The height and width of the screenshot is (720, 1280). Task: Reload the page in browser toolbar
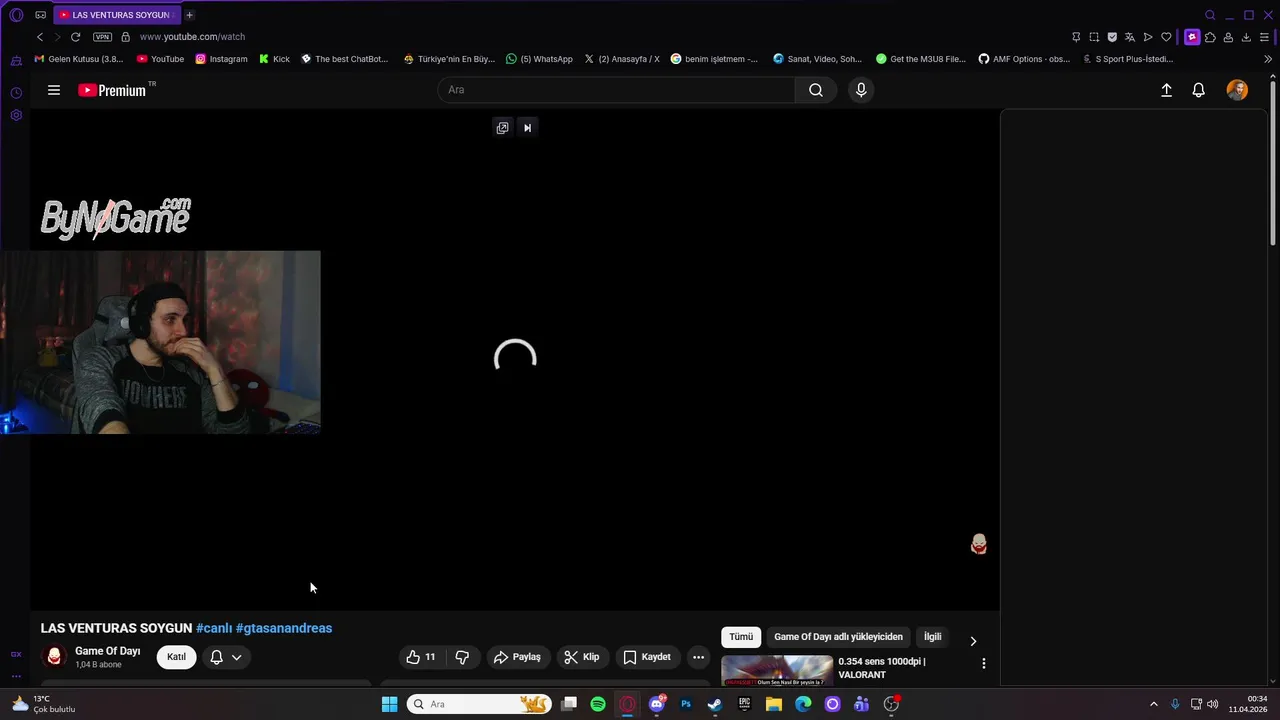click(75, 37)
